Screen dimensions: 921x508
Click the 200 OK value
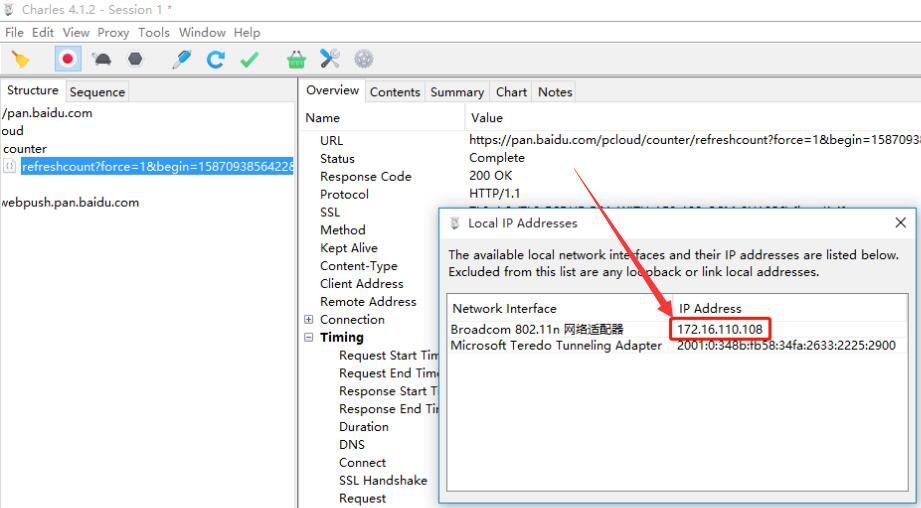click(x=490, y=176)
